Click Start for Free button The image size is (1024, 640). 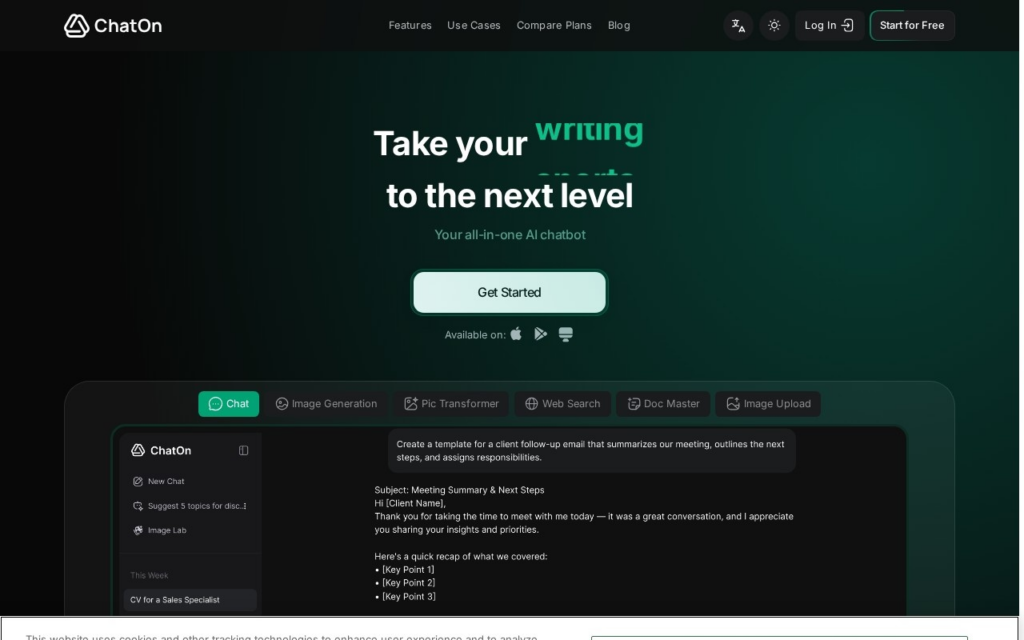coord(912,25)
